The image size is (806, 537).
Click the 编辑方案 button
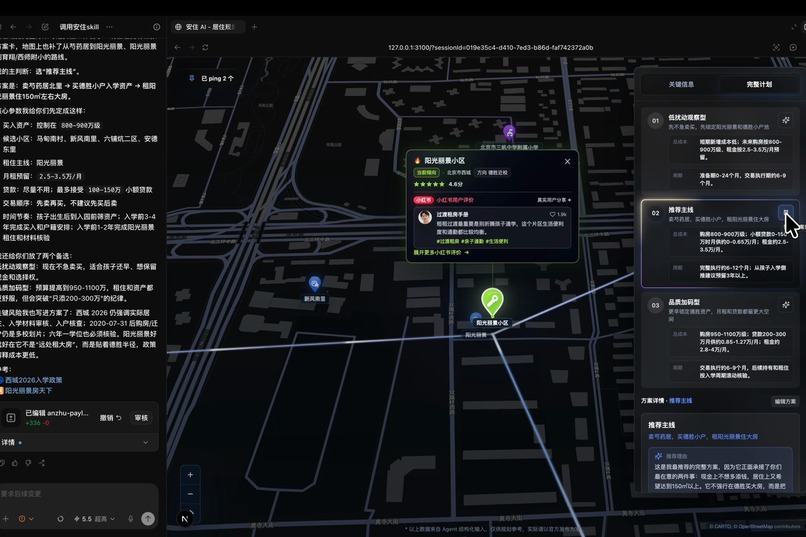(785, 401)
